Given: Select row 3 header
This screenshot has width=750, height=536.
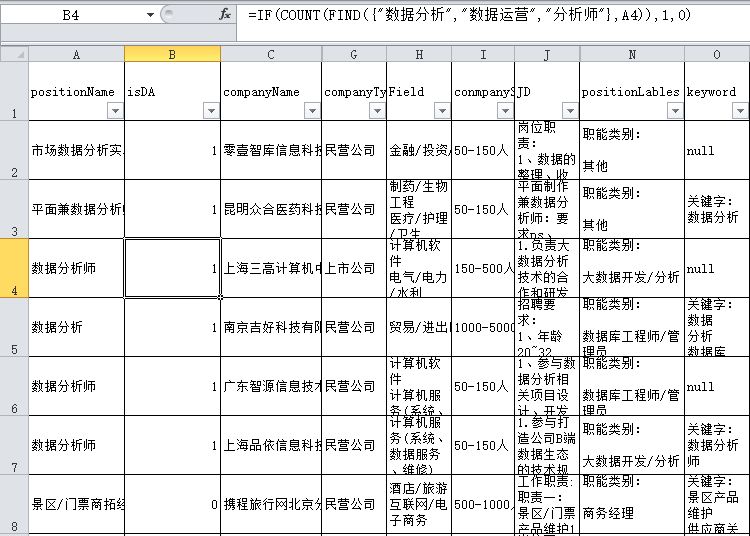Looking at the screenshot, I should 14,209.
